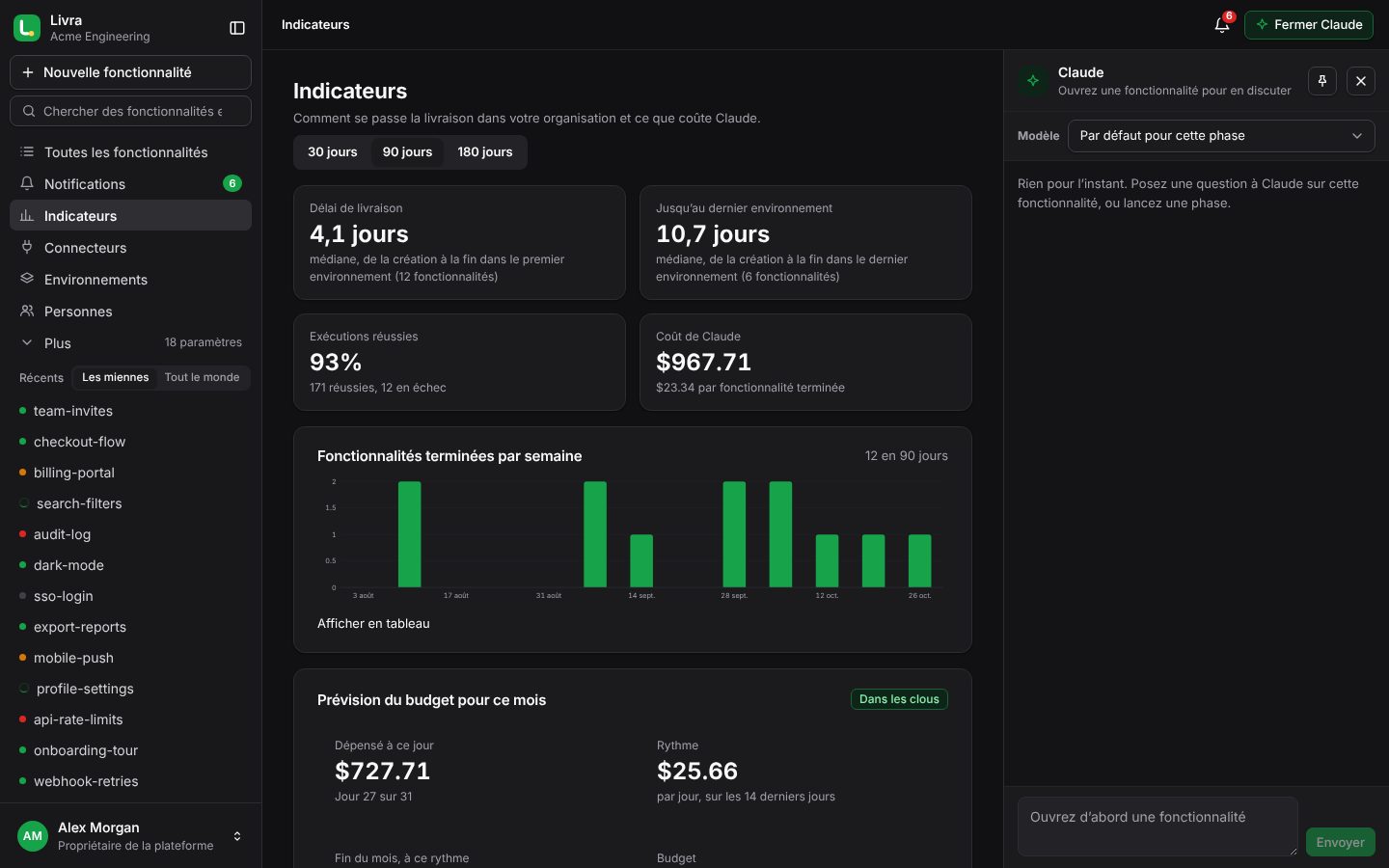Click the Claude sparkle avatar icon
1389x868 pixels.
1033,81
